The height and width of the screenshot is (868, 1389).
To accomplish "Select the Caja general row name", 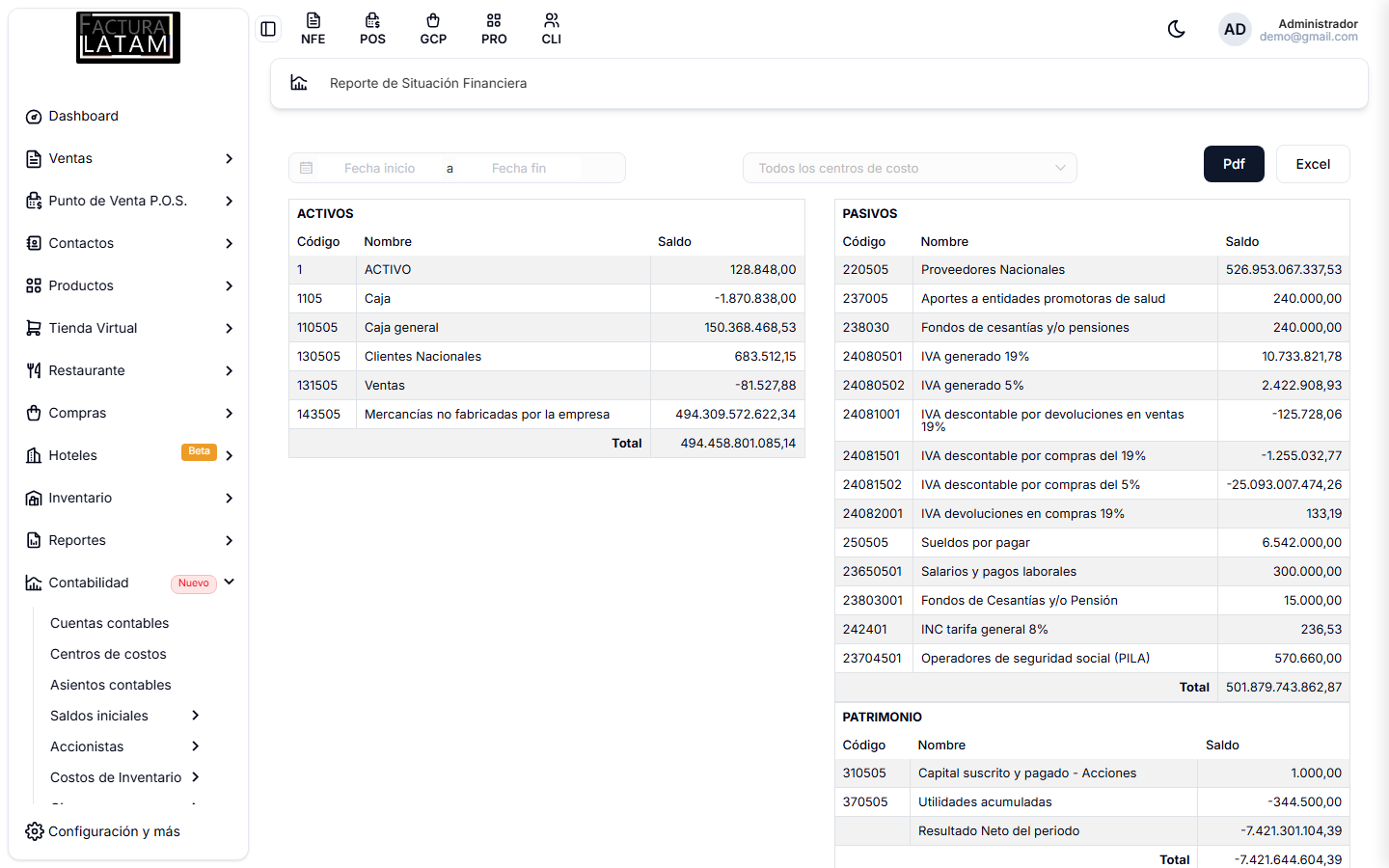I will pos(401,328).
